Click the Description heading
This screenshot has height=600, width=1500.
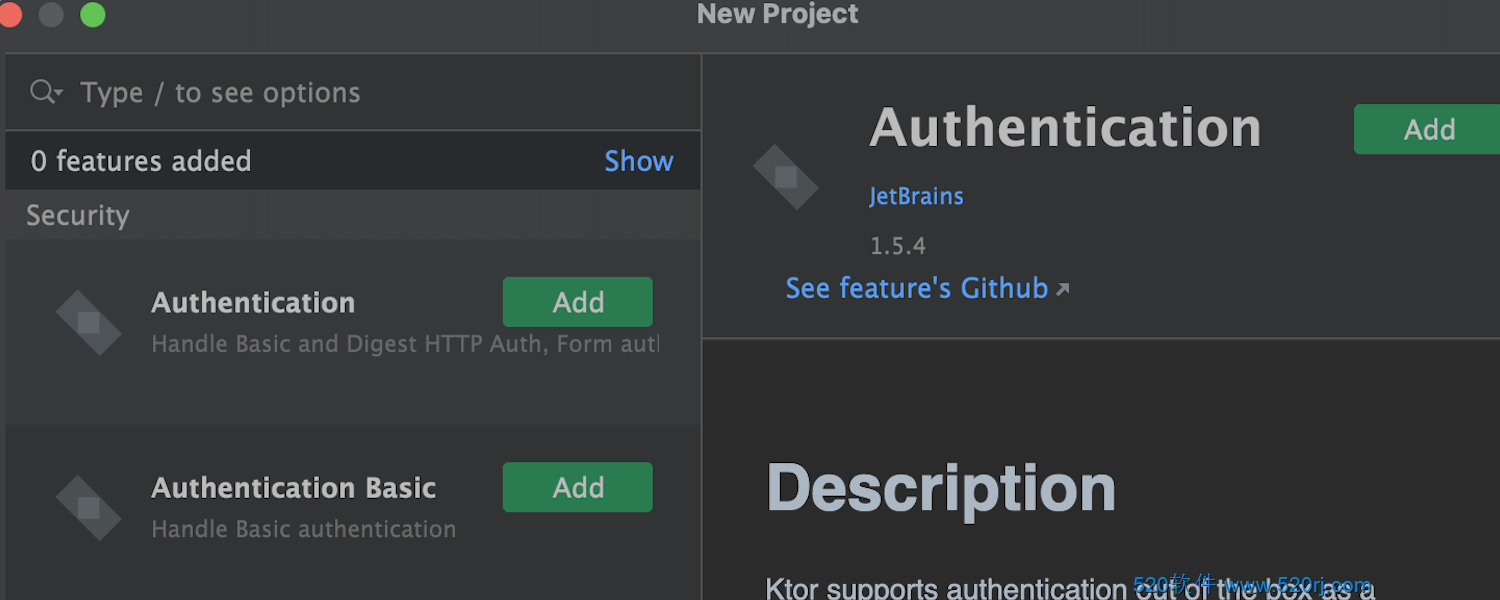coord(941,489)
